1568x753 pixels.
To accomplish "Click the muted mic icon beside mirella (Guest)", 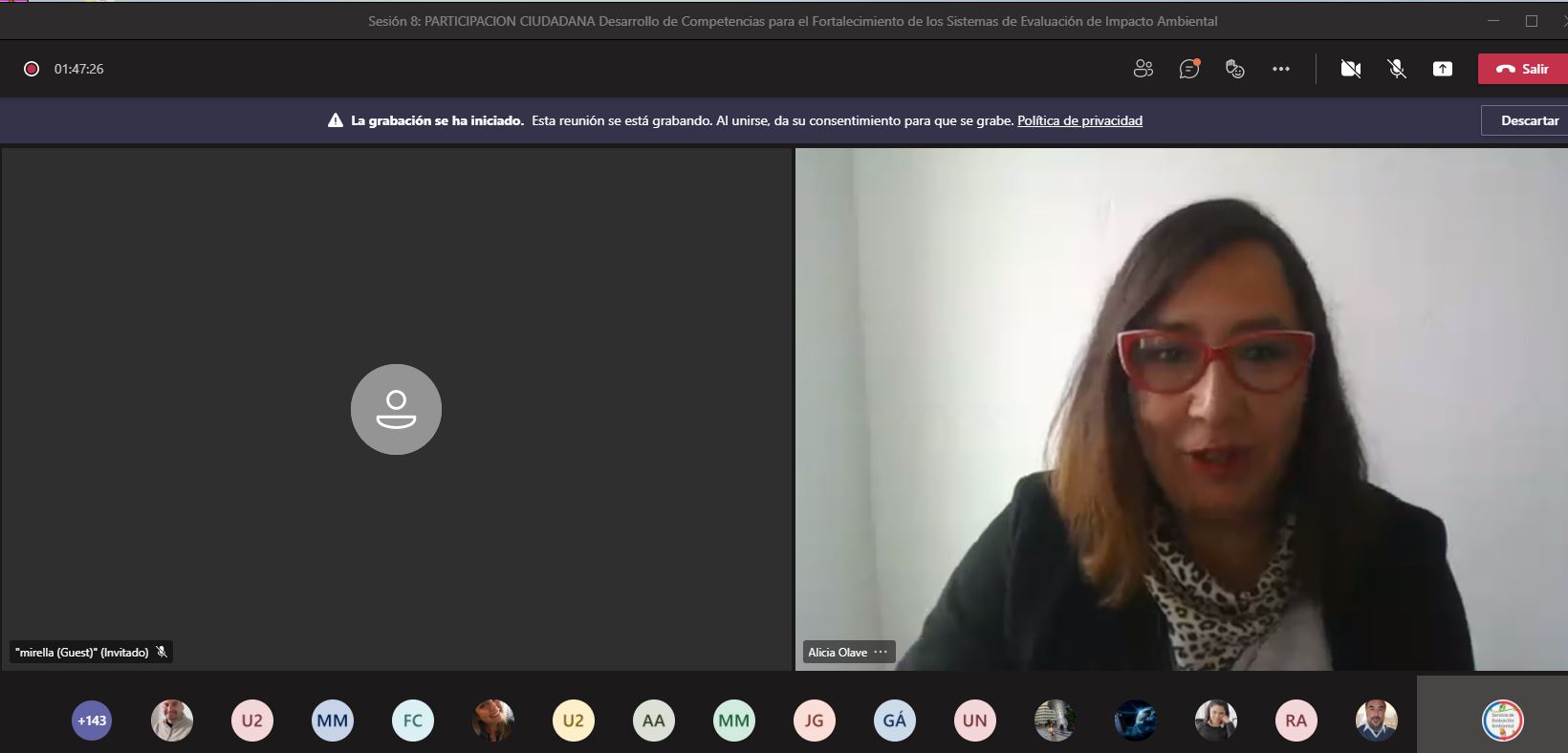I will click(x=162, y=652).
